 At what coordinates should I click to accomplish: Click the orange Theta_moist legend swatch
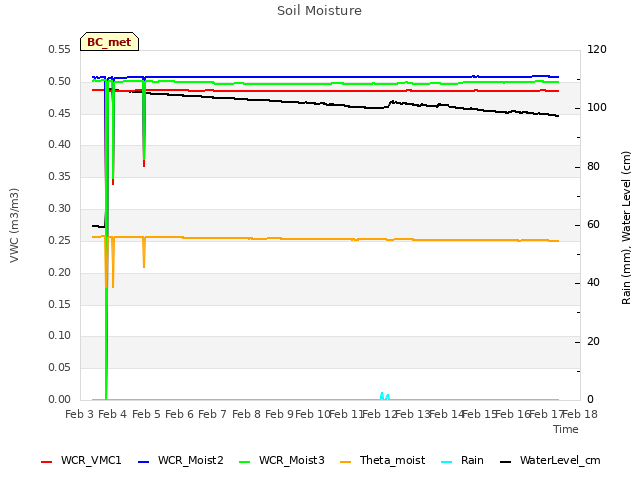[x=346, y=462]
